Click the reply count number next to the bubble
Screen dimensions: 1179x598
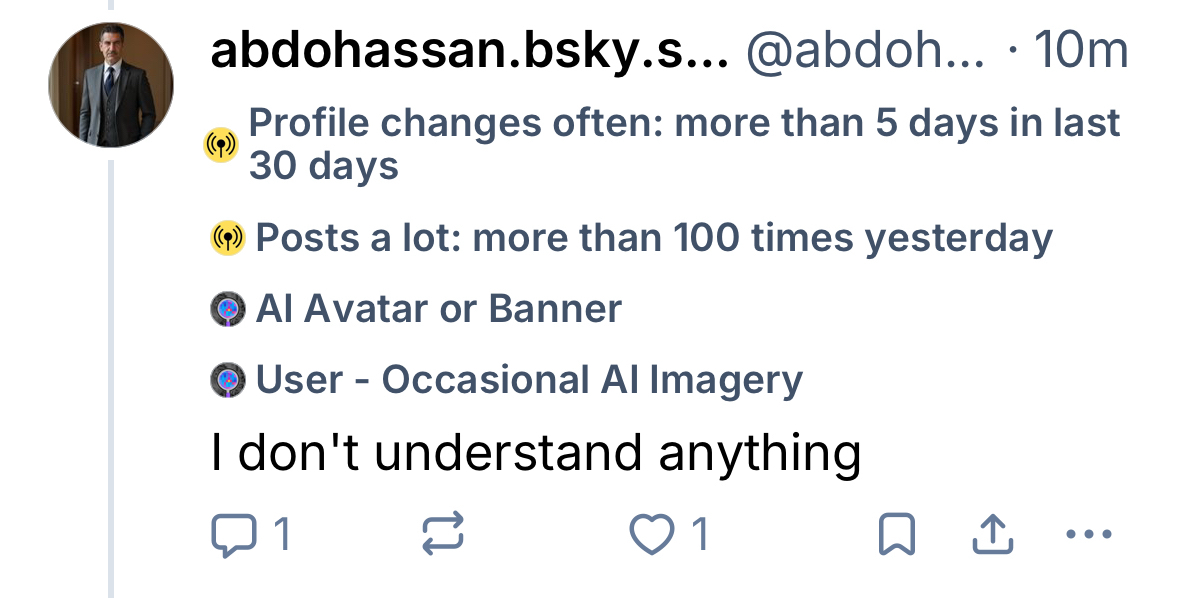[x=282, y=536]
